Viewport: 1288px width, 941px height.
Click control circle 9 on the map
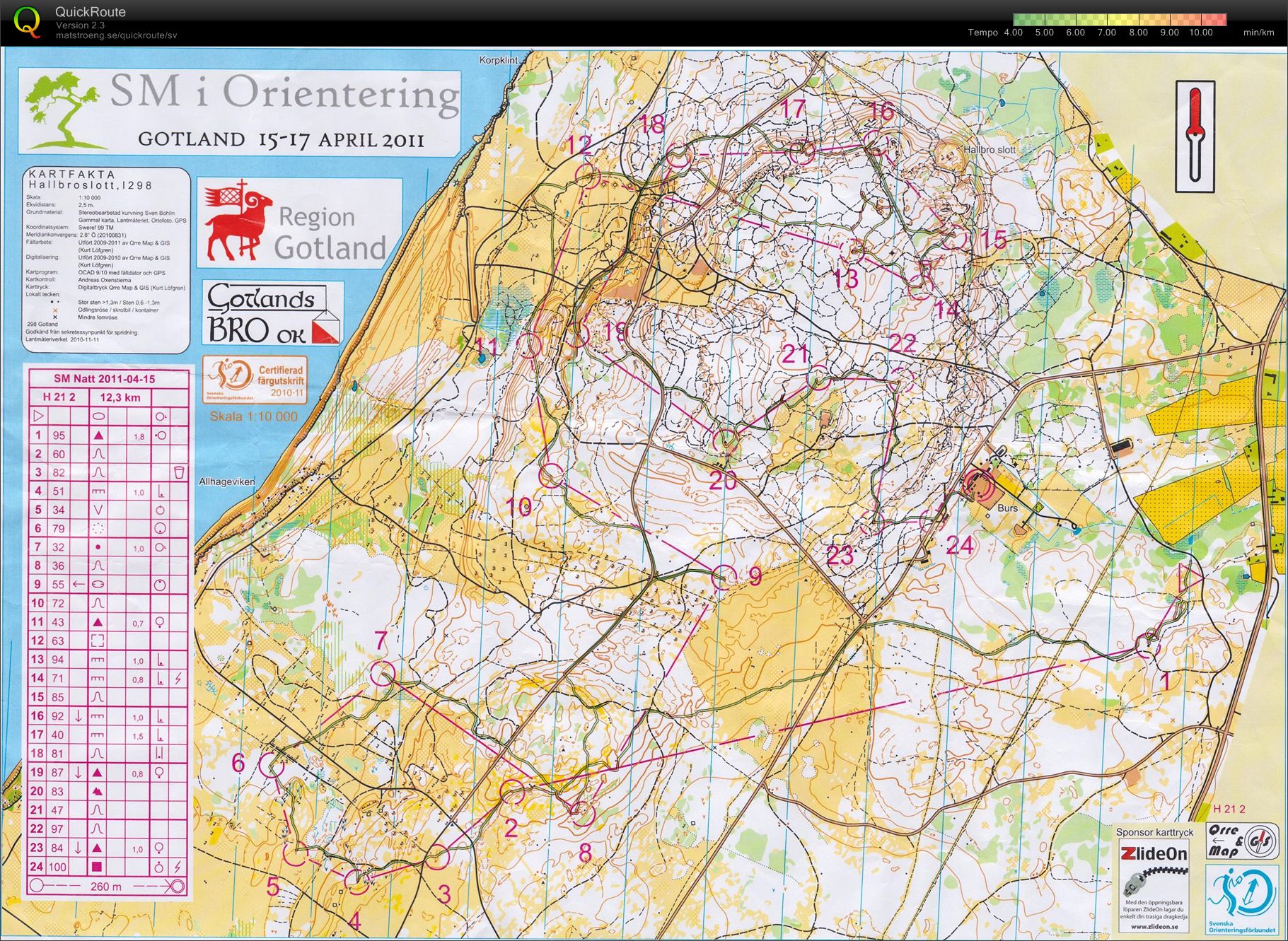(724, 578)
